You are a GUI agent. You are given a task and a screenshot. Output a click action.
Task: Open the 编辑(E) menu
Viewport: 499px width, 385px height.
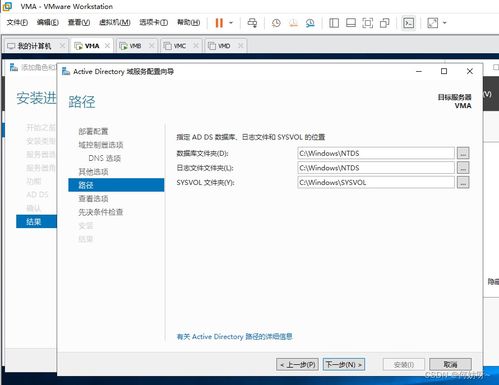[48, 23]
